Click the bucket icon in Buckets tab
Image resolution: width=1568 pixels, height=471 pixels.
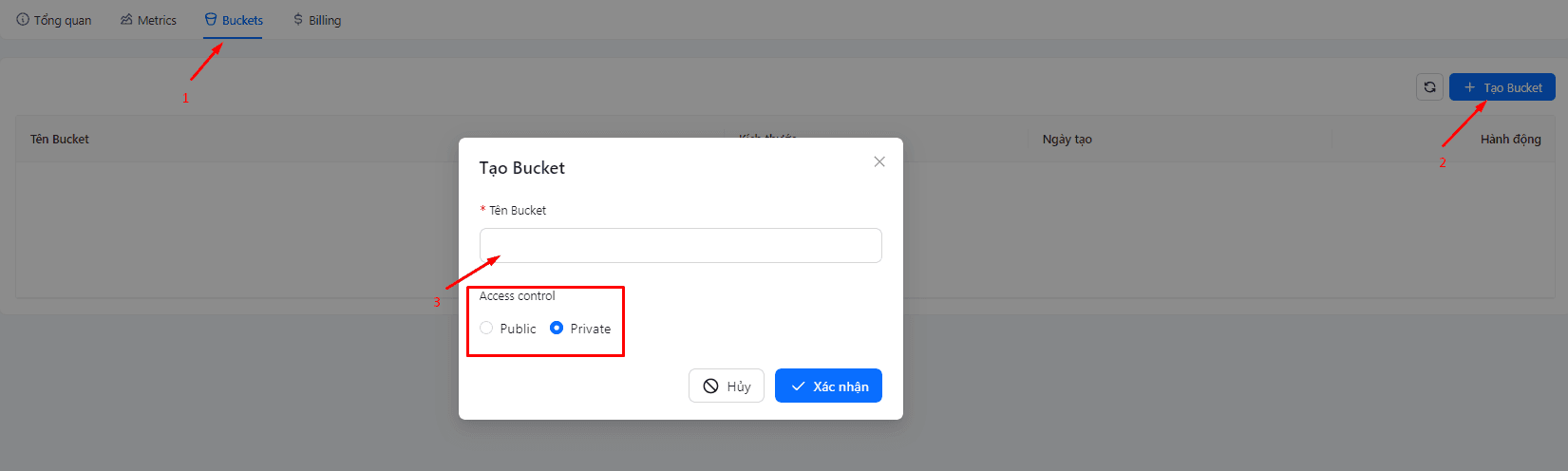211,19
